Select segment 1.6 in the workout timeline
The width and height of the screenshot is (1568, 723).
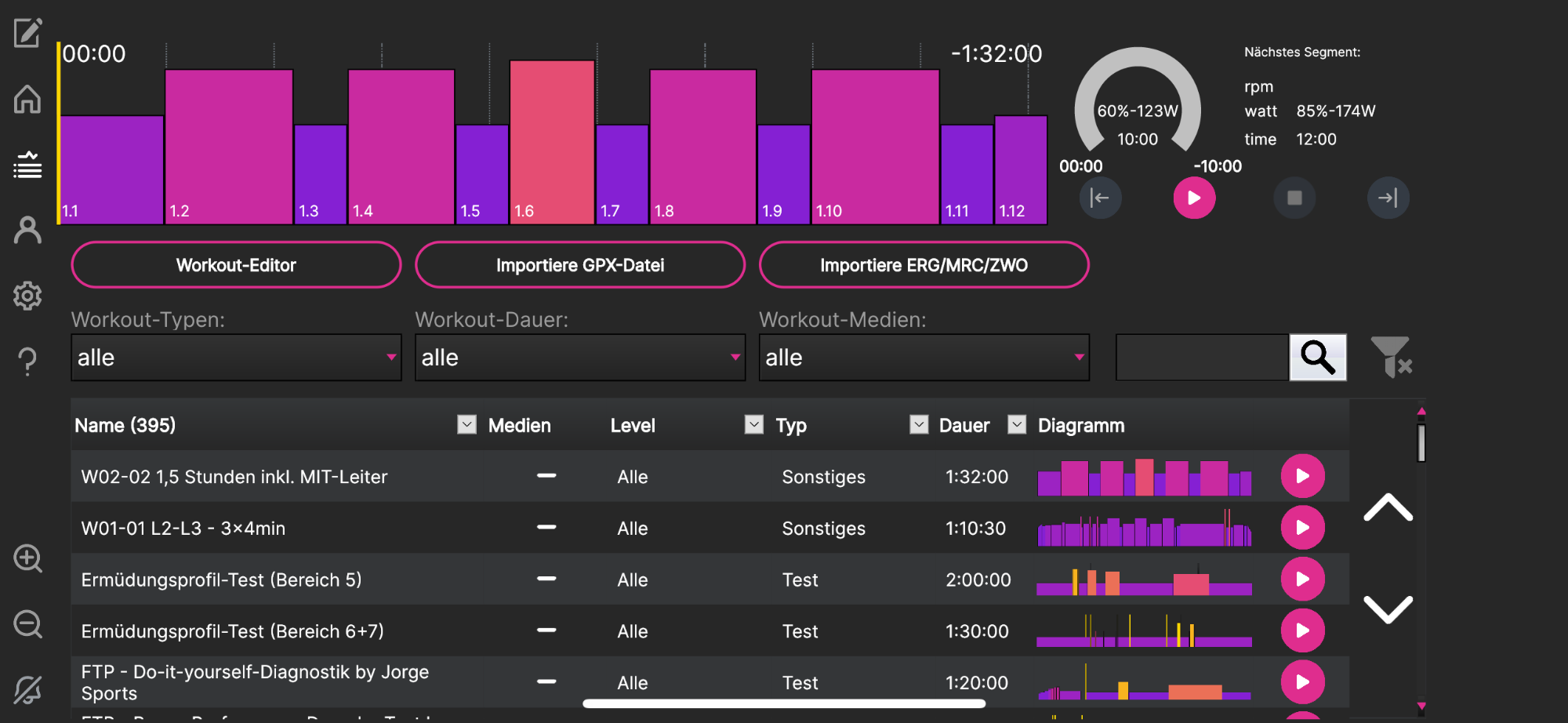pyautogui.click(x=552, y=143)
